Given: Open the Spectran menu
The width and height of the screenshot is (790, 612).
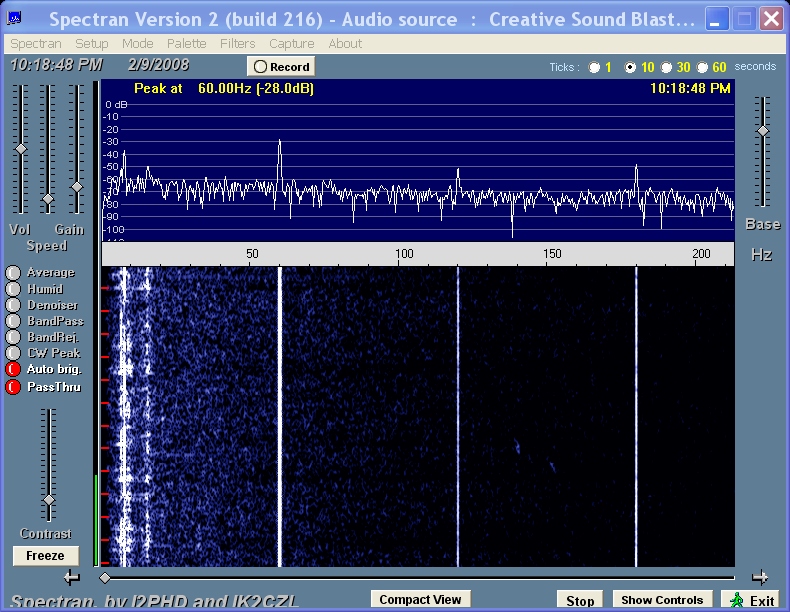Looking at the screenshot, I should [x=36, y=44].
